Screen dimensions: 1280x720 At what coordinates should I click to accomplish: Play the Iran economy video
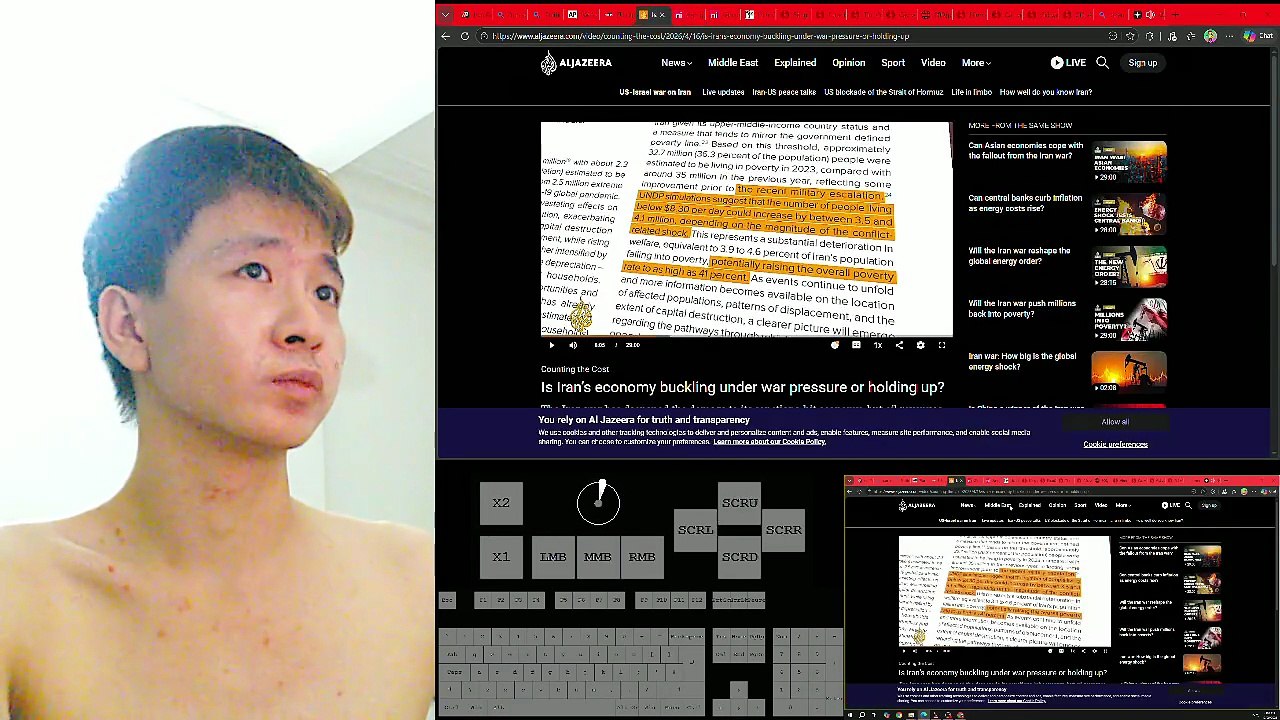point(551,345)
